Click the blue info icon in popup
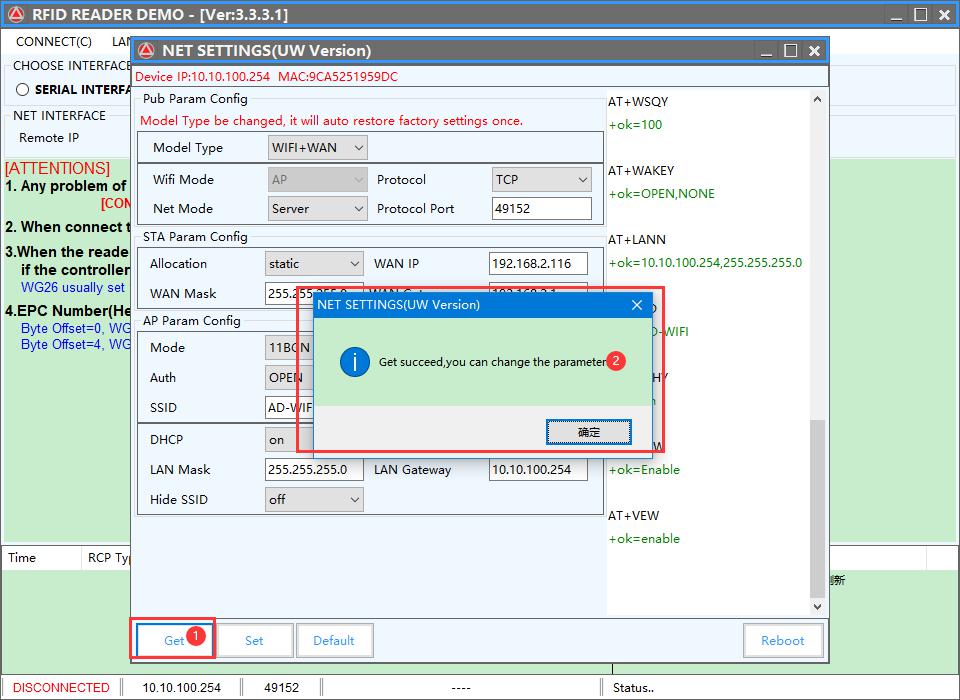The height and width of the screenshot is (700, 960). coord(355,362)
